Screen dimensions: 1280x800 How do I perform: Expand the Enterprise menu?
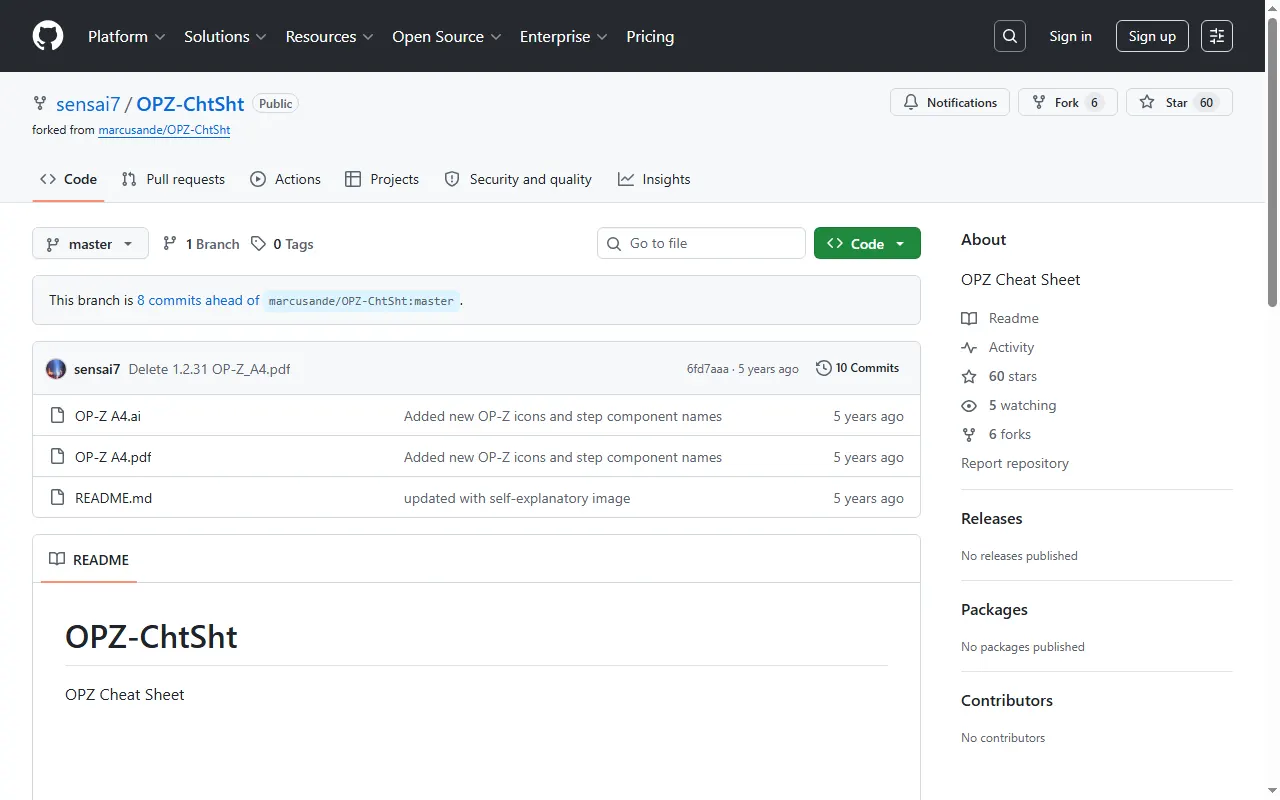(x=563, y=36)
